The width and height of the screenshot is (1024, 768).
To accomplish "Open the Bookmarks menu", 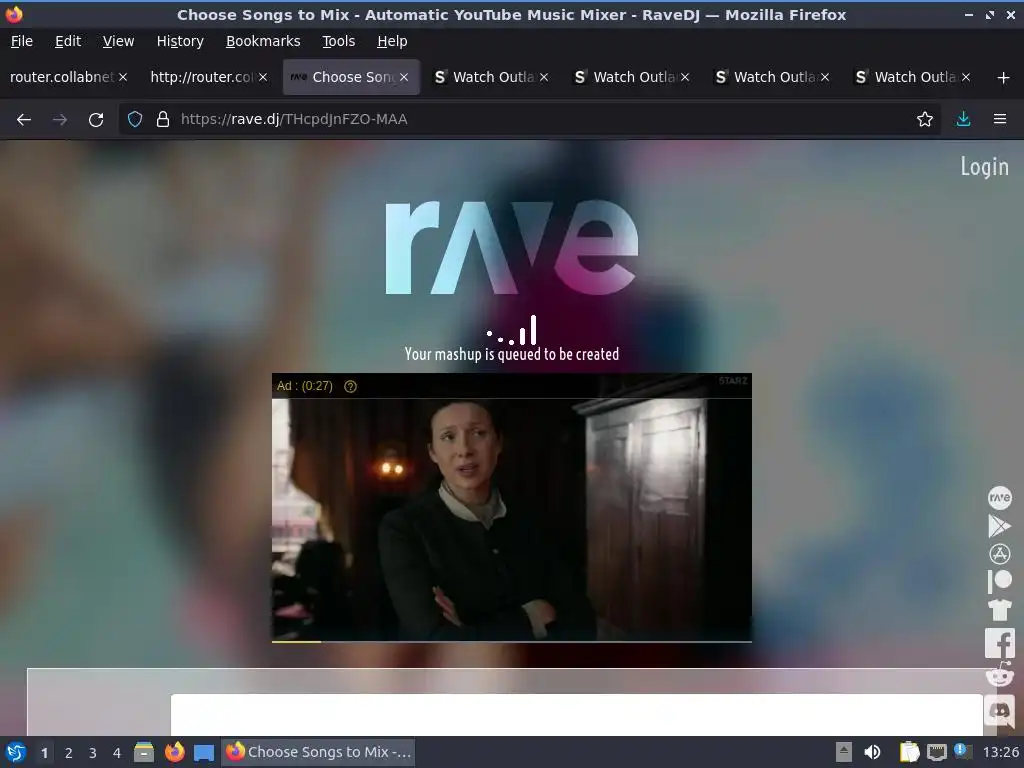I will tap(263, 41).
